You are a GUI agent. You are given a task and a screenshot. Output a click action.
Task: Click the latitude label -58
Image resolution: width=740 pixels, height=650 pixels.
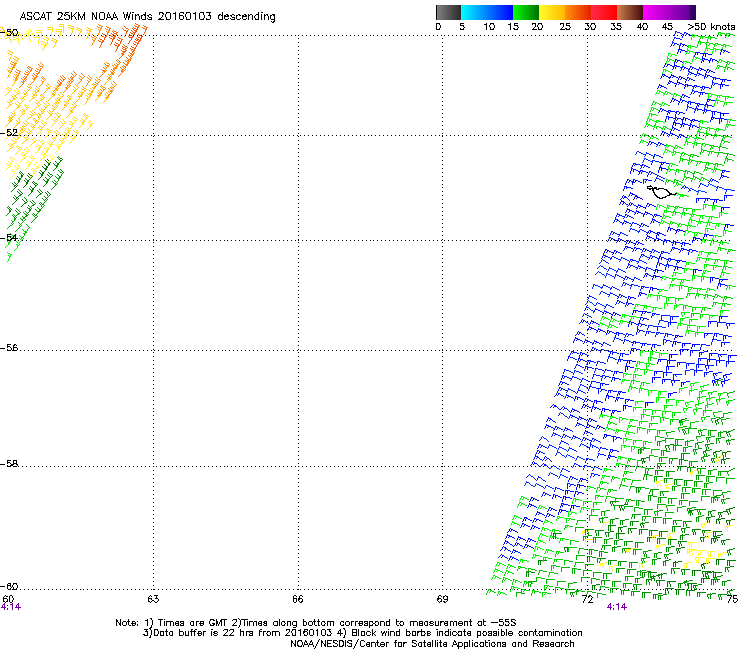pyautogui.click(x=9, y=464)
